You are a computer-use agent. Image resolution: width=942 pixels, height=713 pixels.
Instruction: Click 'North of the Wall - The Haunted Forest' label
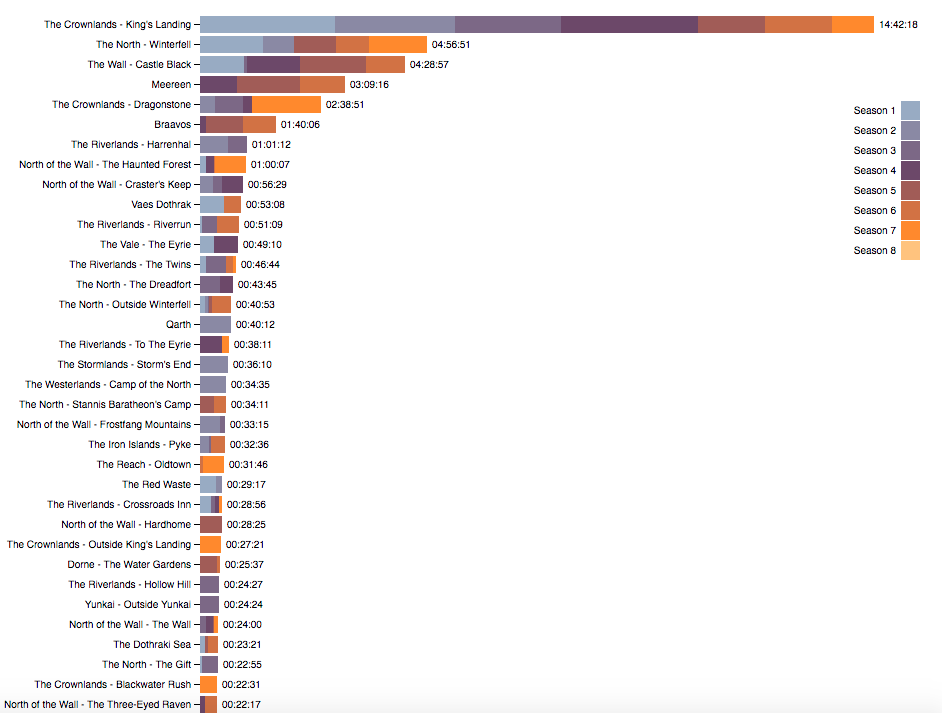tap(105, 165)
